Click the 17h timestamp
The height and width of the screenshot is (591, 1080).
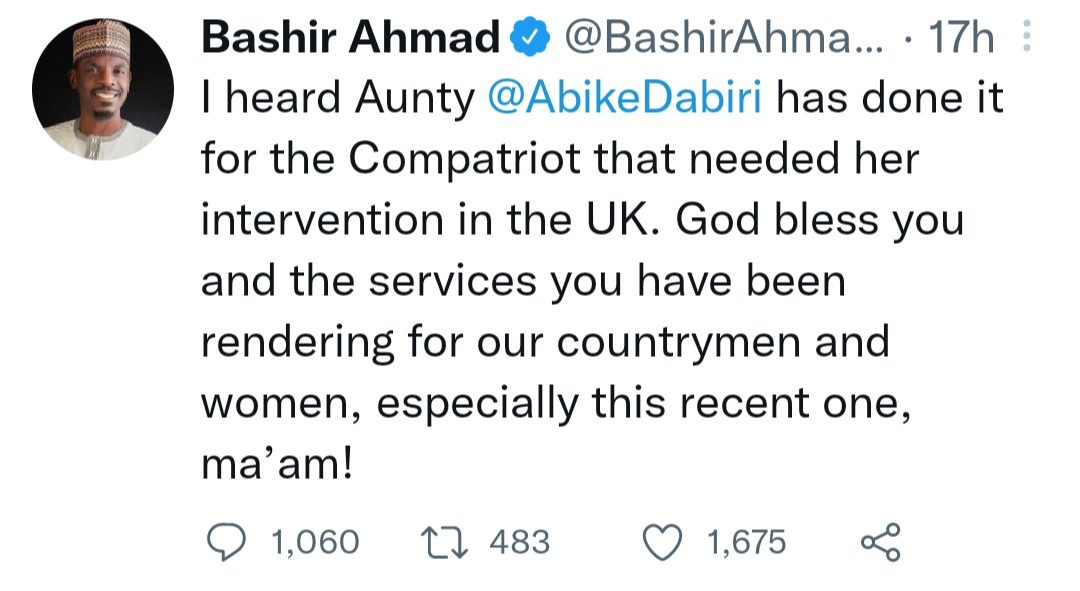(x=962, y=37)
